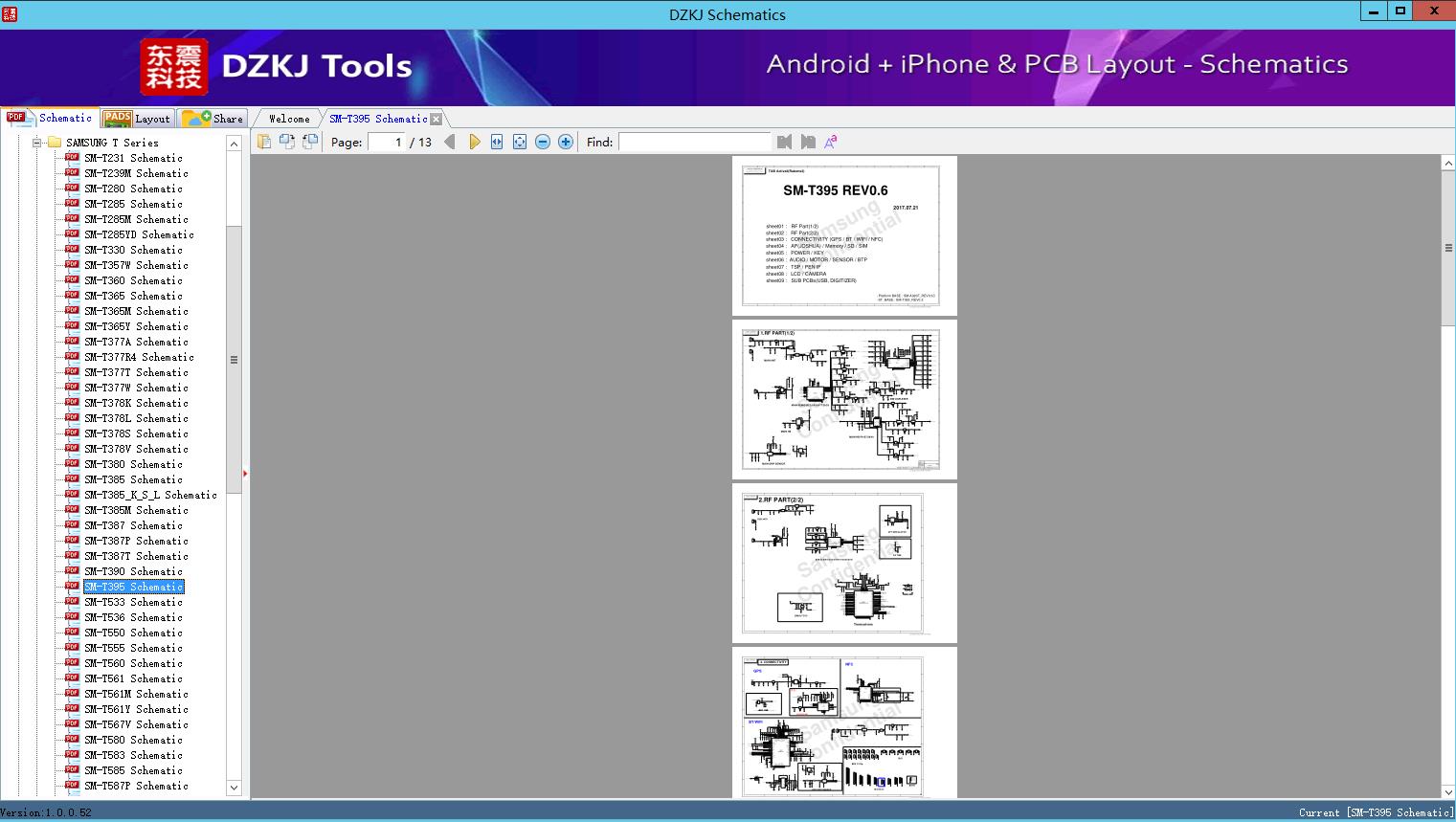Open the SM-T395 REV0.6 cover page thumbnail
1456x822 pixels.
click(x=844, y=235)
